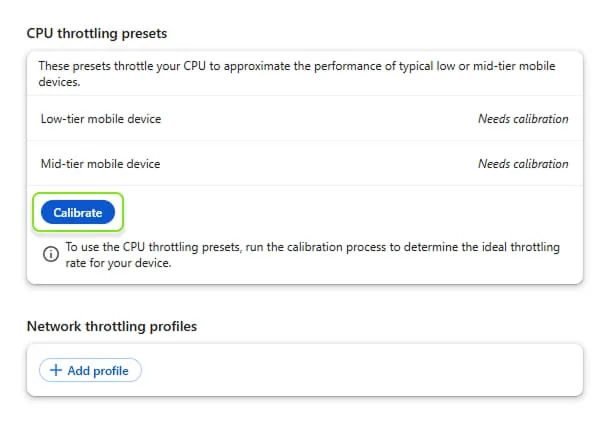Screen dimensions: 613x421
Task: Click blank space right of Calibrate button
Action: [x=350, y=212]
